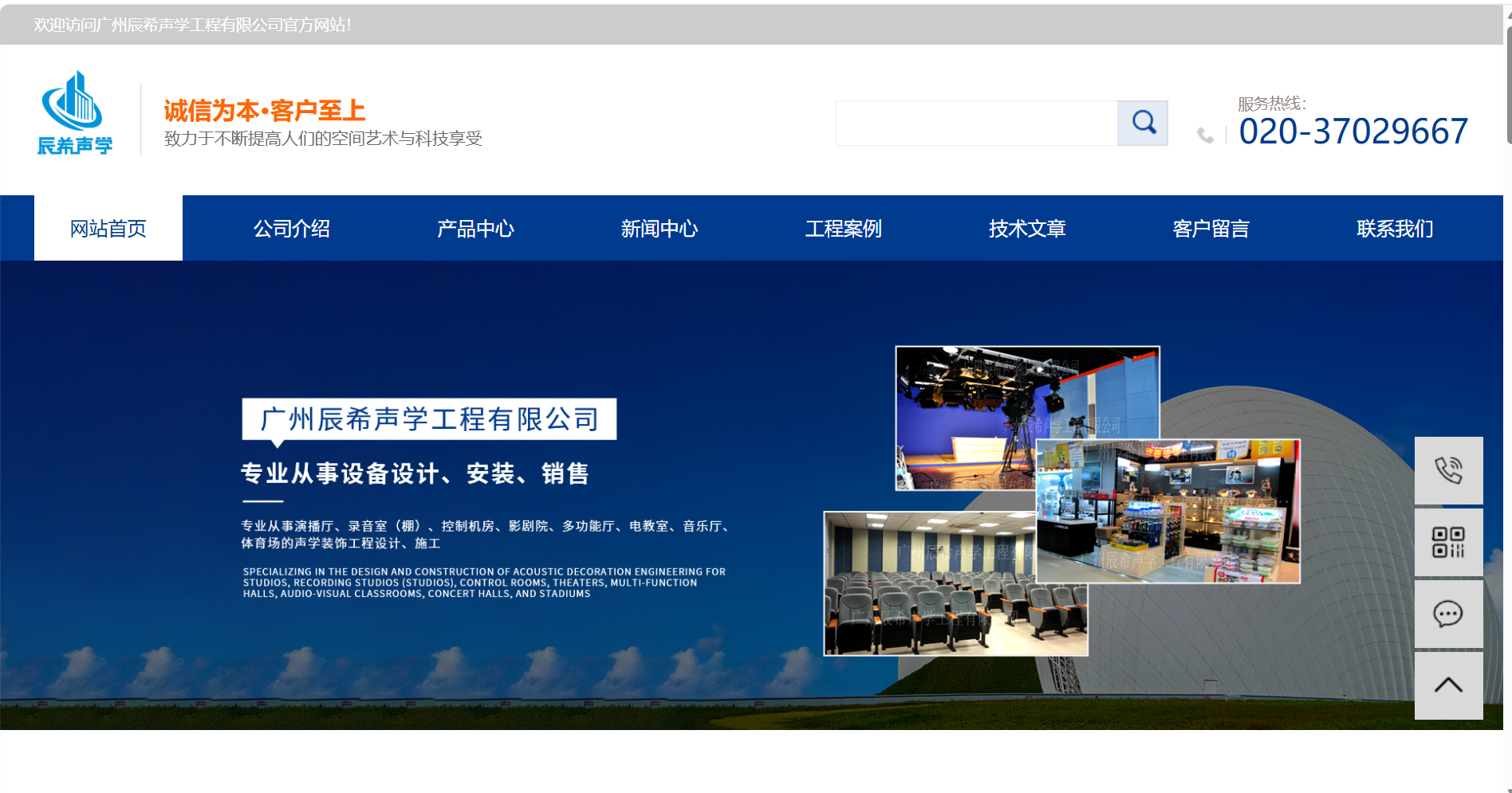This screenshot has width=1512, height=793.
Task: Open the chat message floating icon
Action: (1448, 614)
